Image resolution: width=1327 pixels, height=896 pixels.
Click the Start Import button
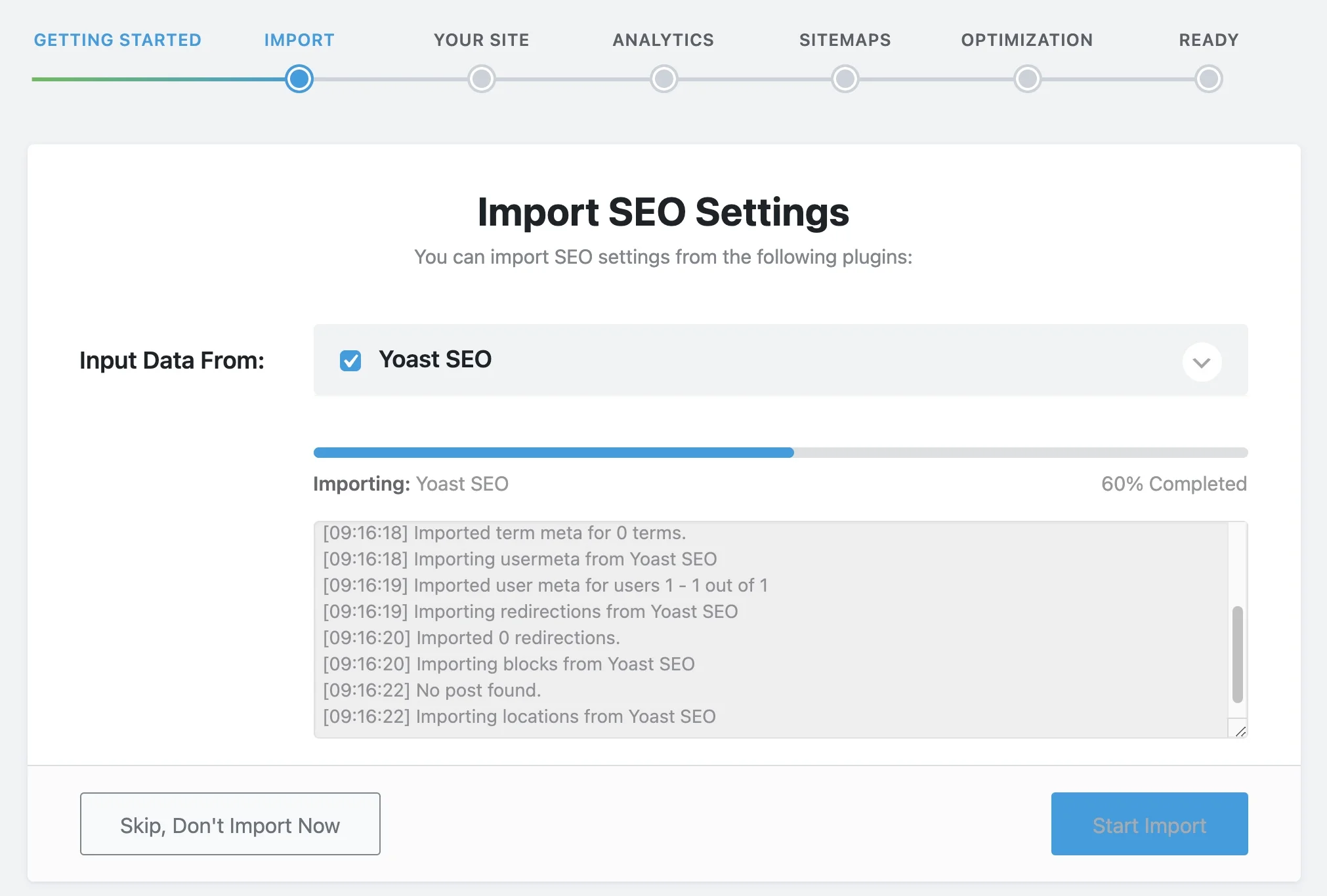[x=1149, y=824]
